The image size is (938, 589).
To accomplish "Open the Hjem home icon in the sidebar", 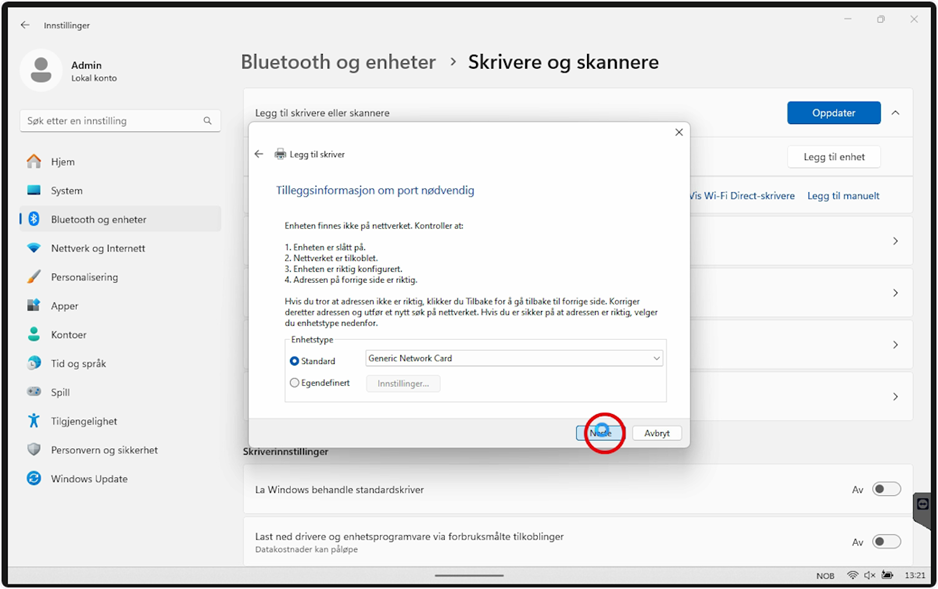I will pyautogui.click(x=34, y=161).
